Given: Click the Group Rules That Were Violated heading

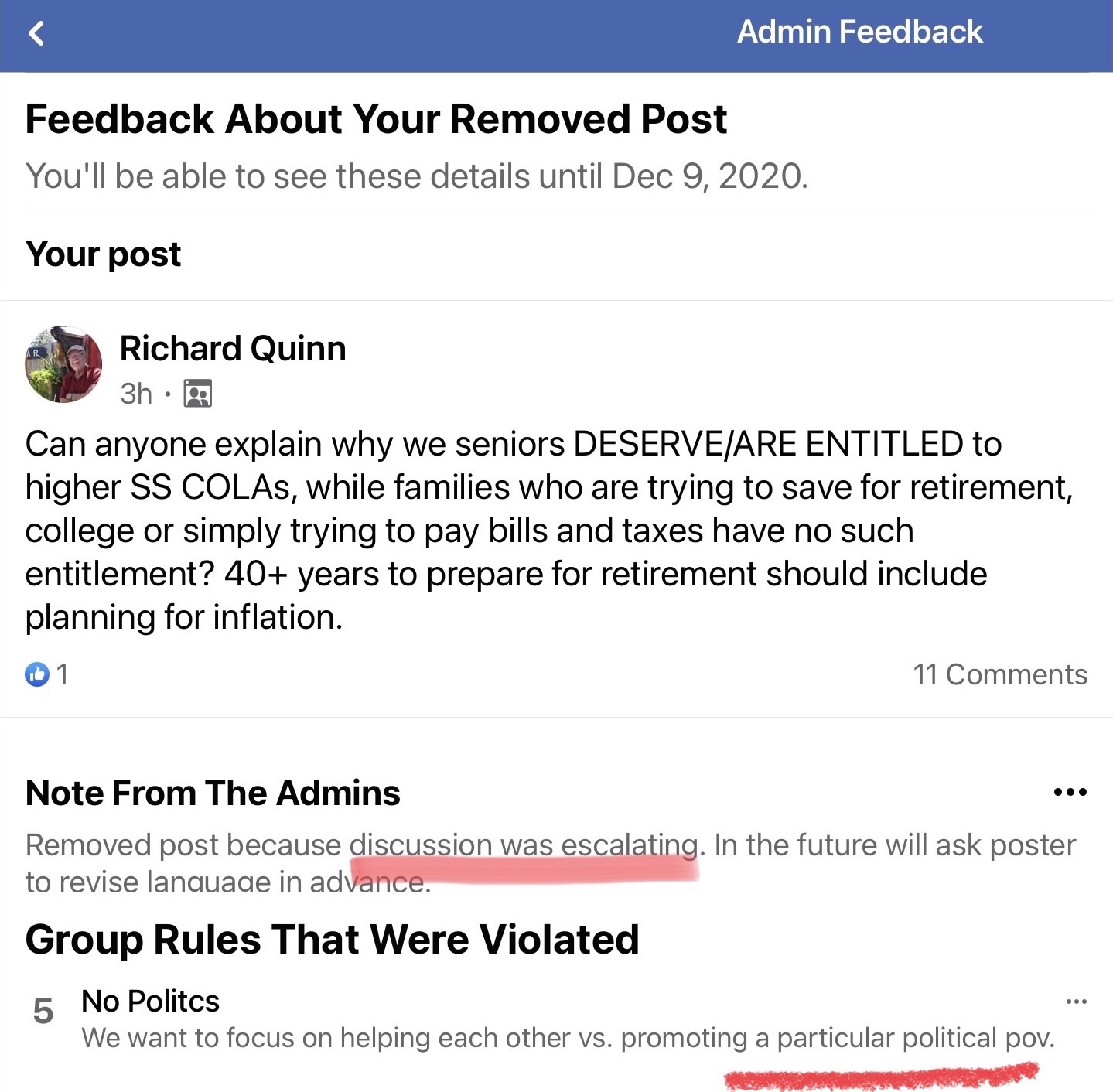Looking at the screenshot, I should pos(333,940).
